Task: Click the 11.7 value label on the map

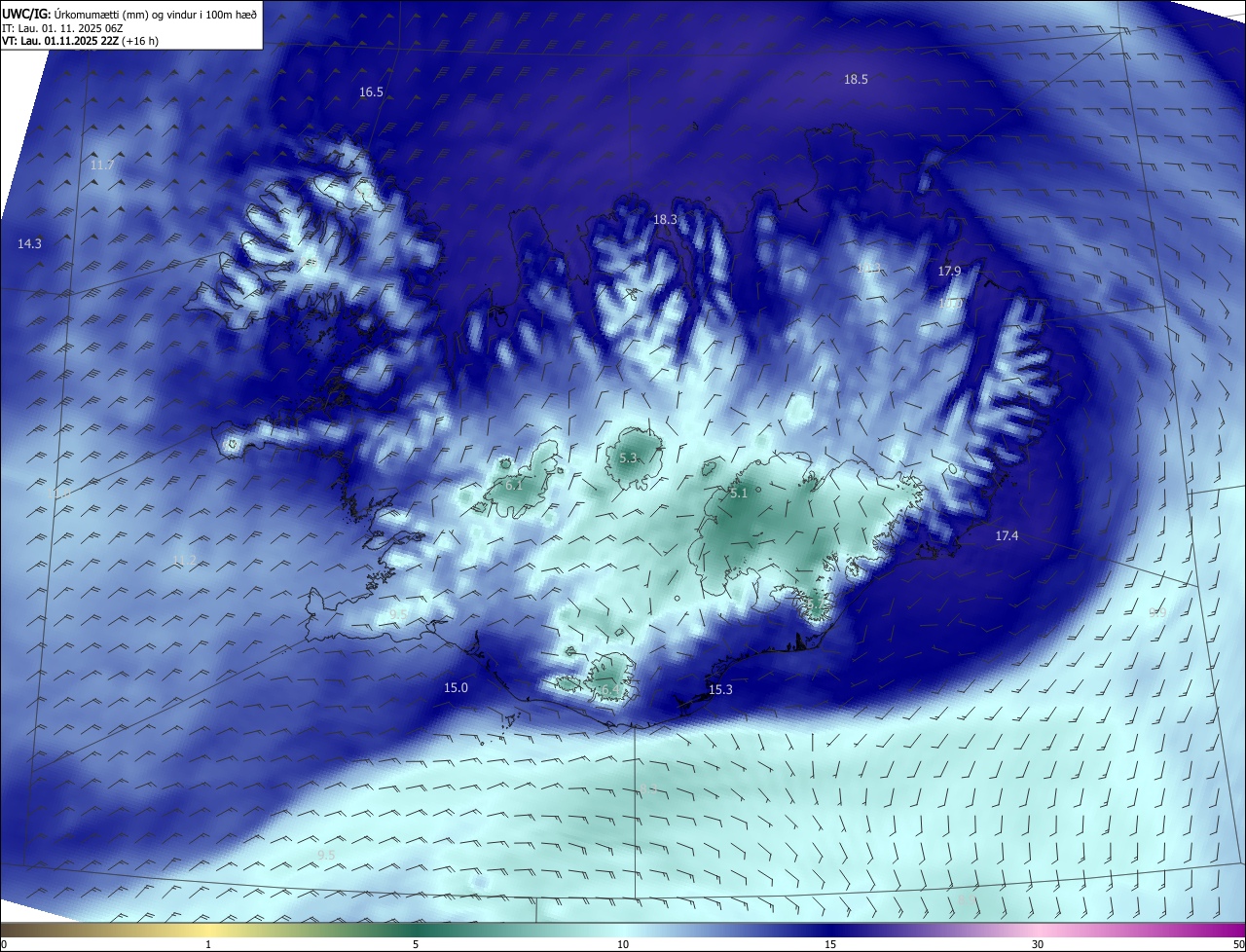Action: click(102, 165)
